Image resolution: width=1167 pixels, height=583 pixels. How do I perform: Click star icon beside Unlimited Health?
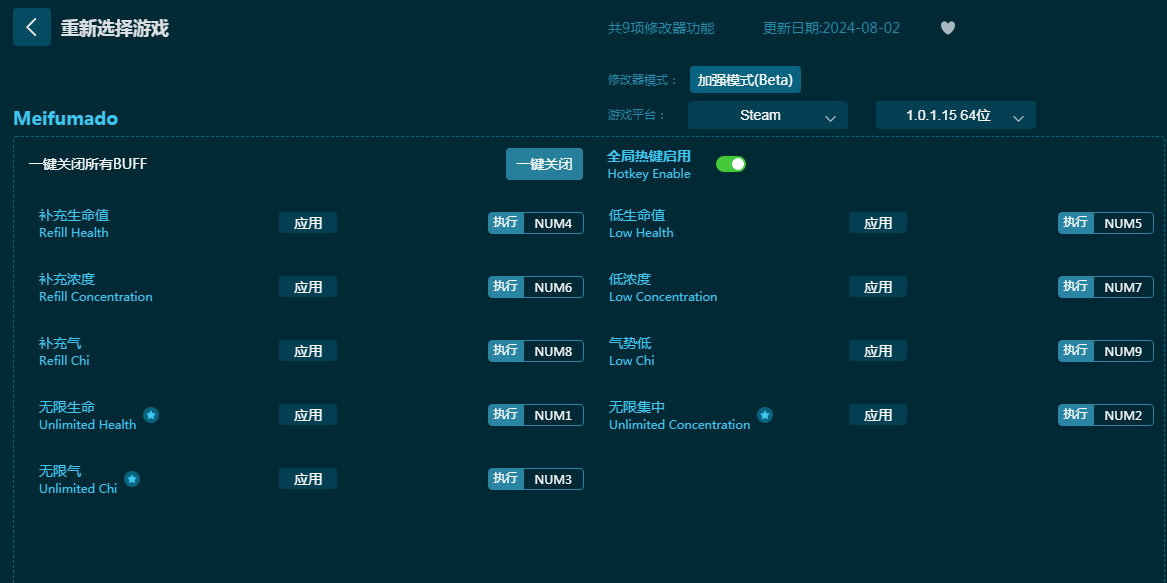click(151, 415)
